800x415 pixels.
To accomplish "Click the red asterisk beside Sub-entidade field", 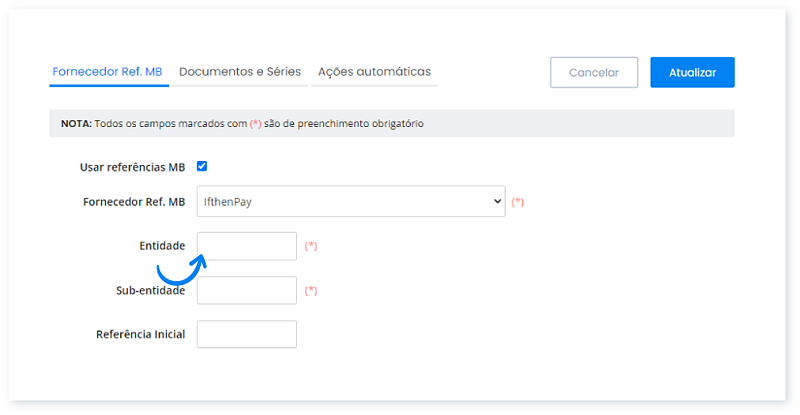I will click(311, 291).
